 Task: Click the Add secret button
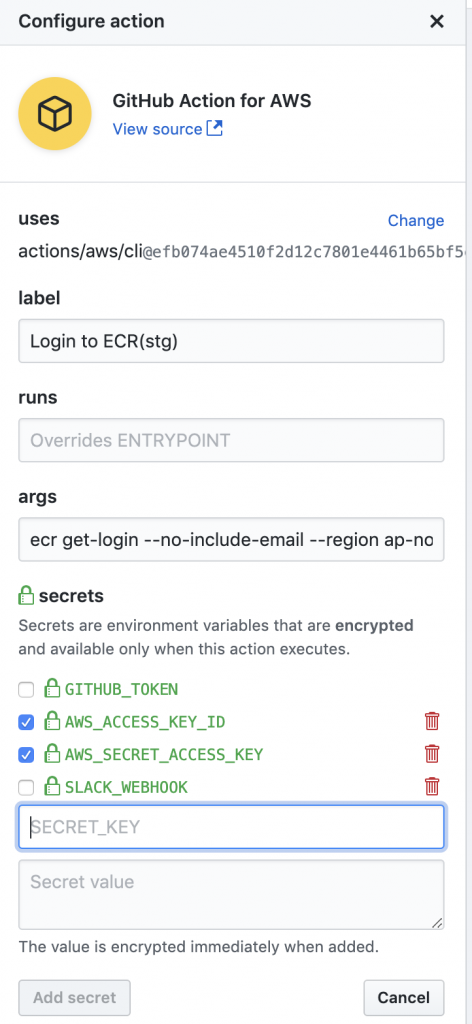(74, 997)
